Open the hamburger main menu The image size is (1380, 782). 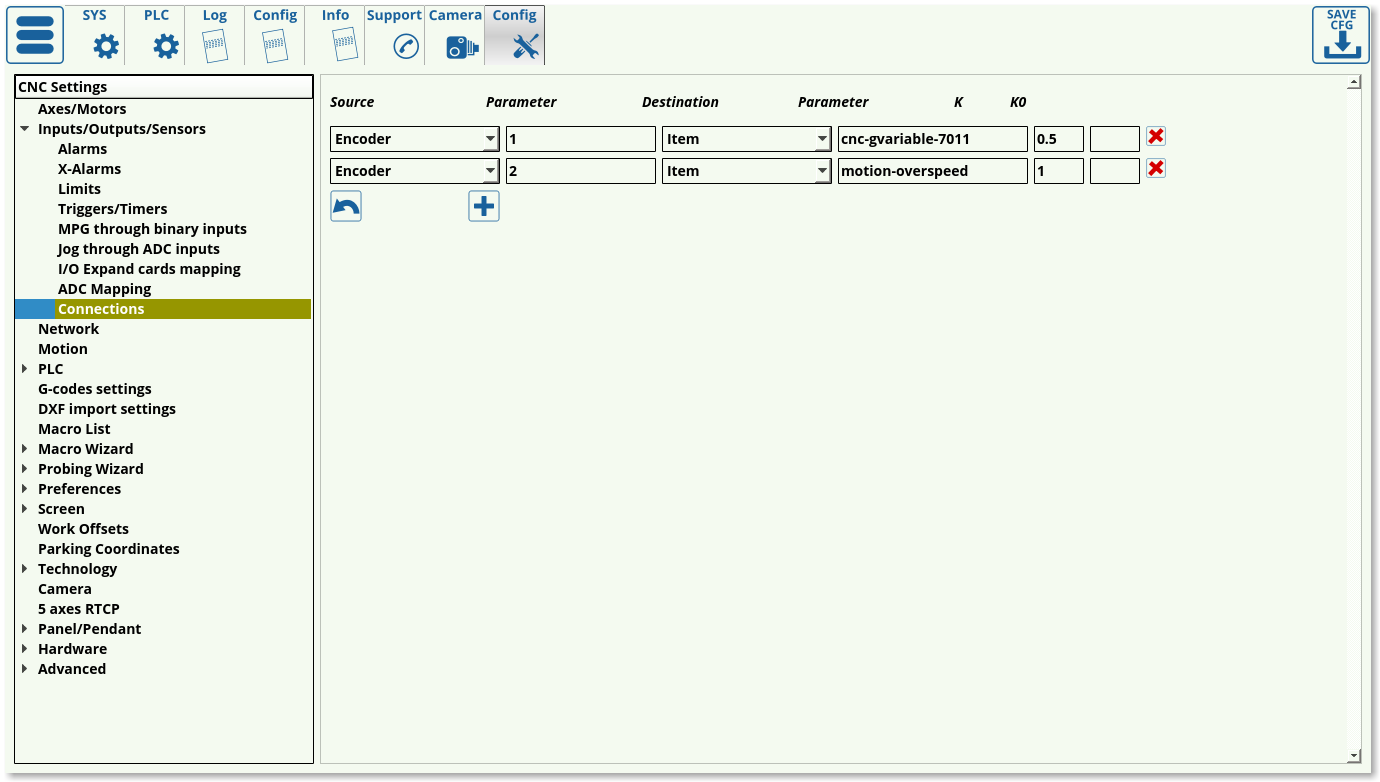pyautogui.click(x=35, y=35)
